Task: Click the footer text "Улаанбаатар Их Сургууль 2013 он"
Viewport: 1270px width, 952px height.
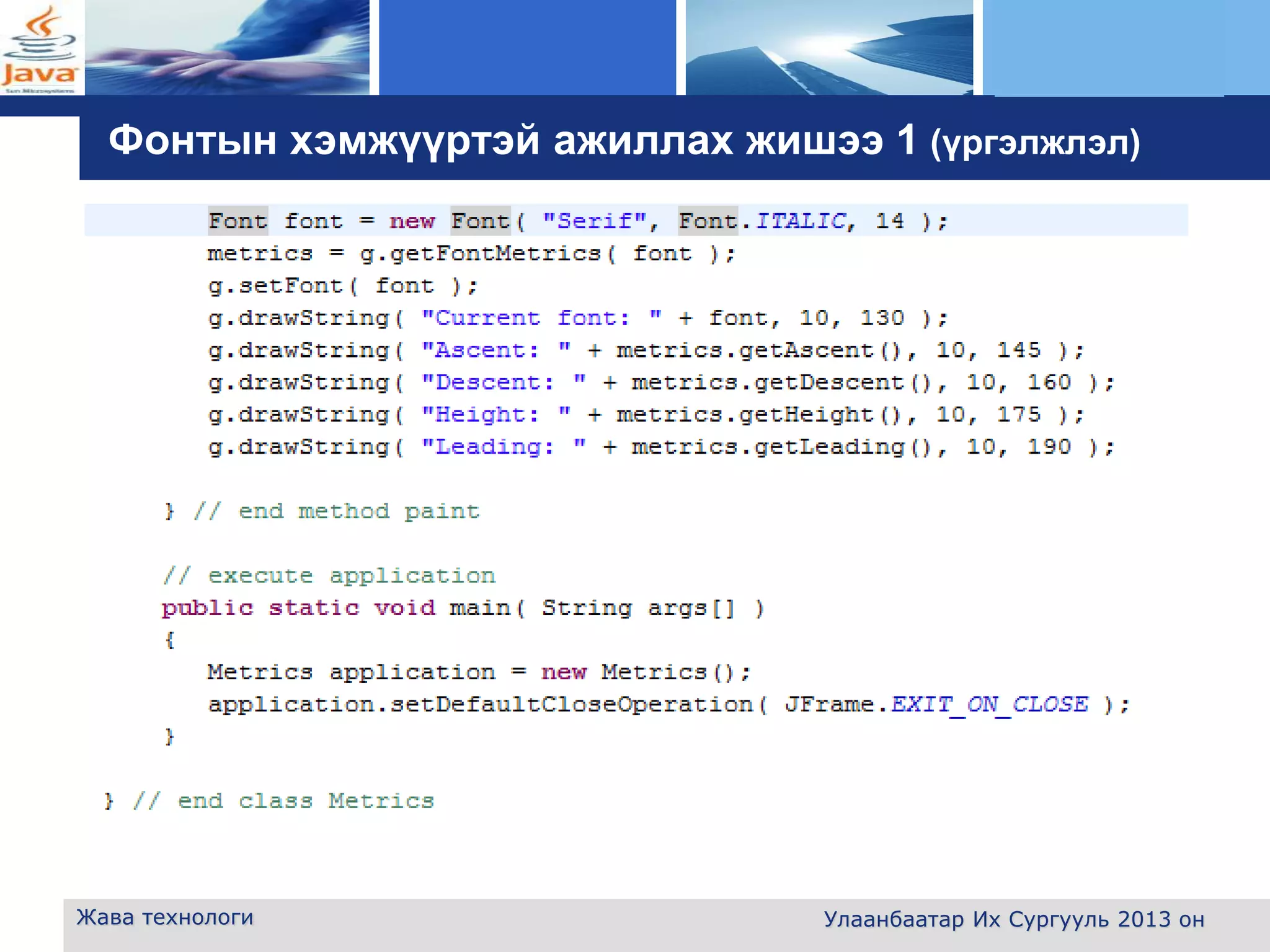Action: [x=1014, y=920]
